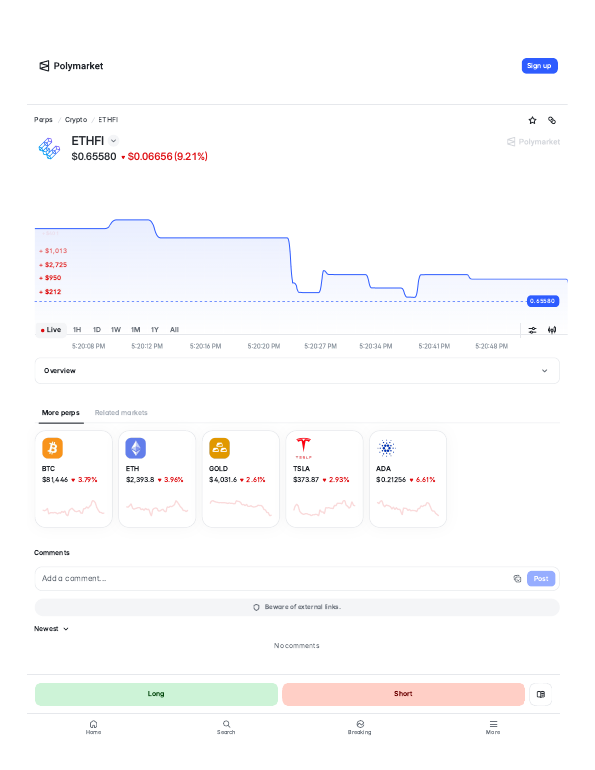Go to Home in bottom navigation
The width and height of the screenshot is (595, 770).
[93, 727]
